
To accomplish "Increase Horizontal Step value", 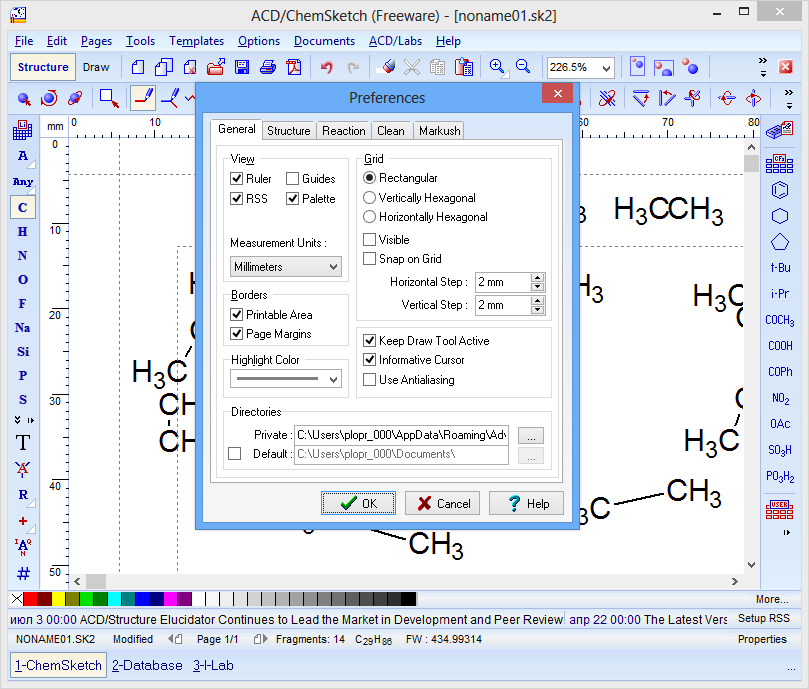I will 537,278.
